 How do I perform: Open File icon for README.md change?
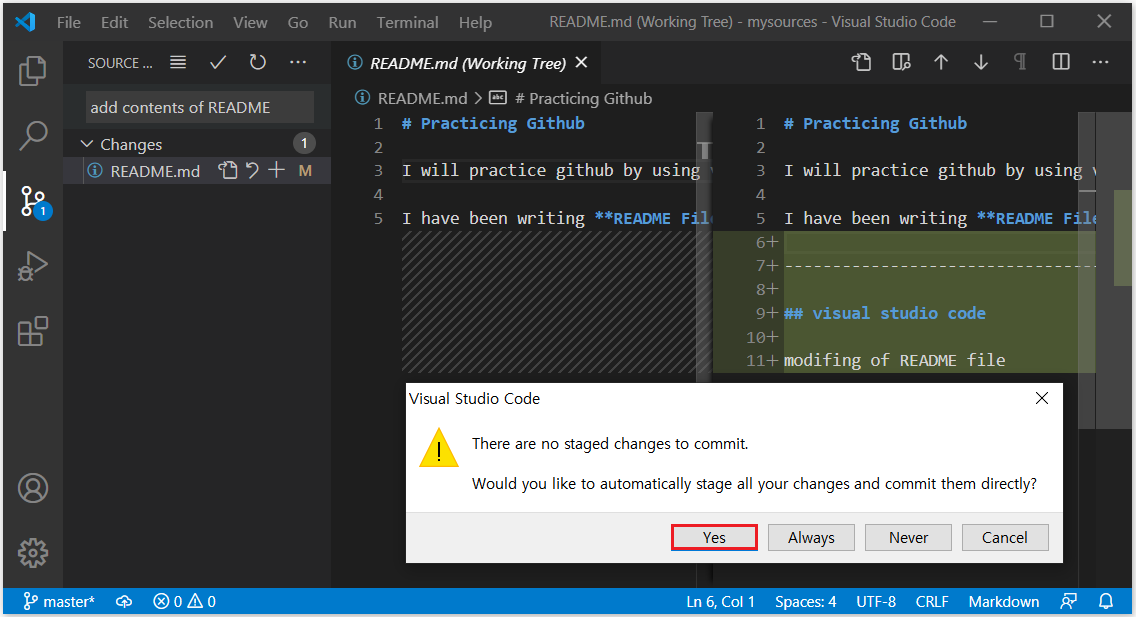(227, 170)
